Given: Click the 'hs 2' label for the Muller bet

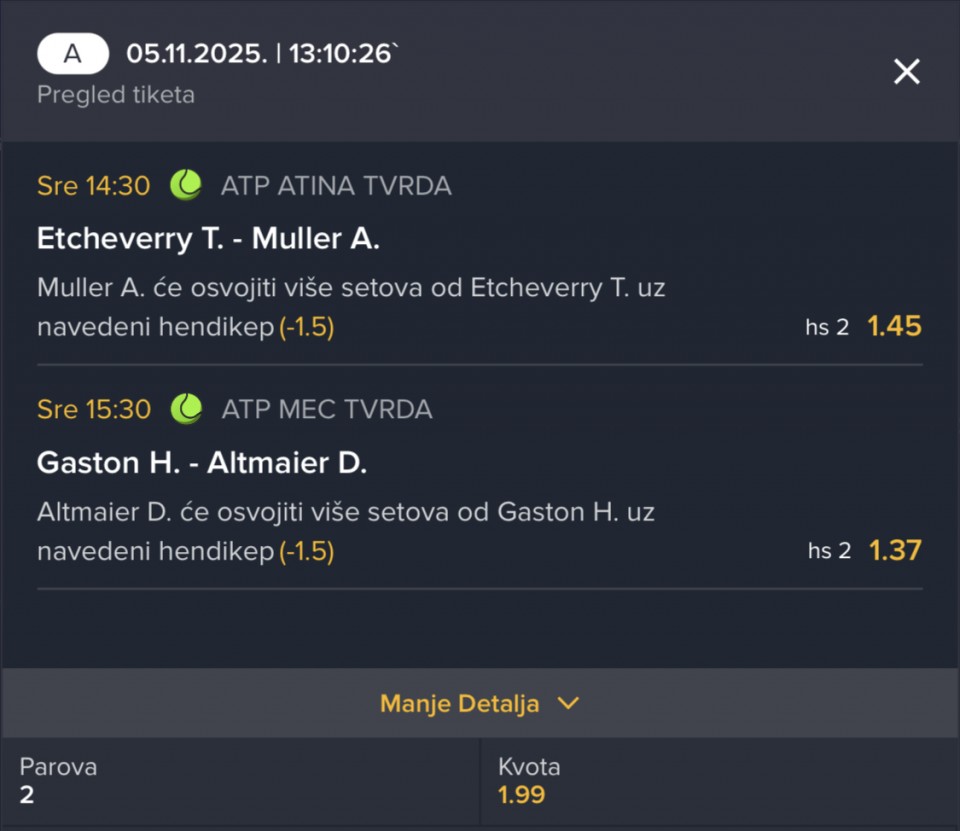Looking at the screenshot, I should coord(827,327).
